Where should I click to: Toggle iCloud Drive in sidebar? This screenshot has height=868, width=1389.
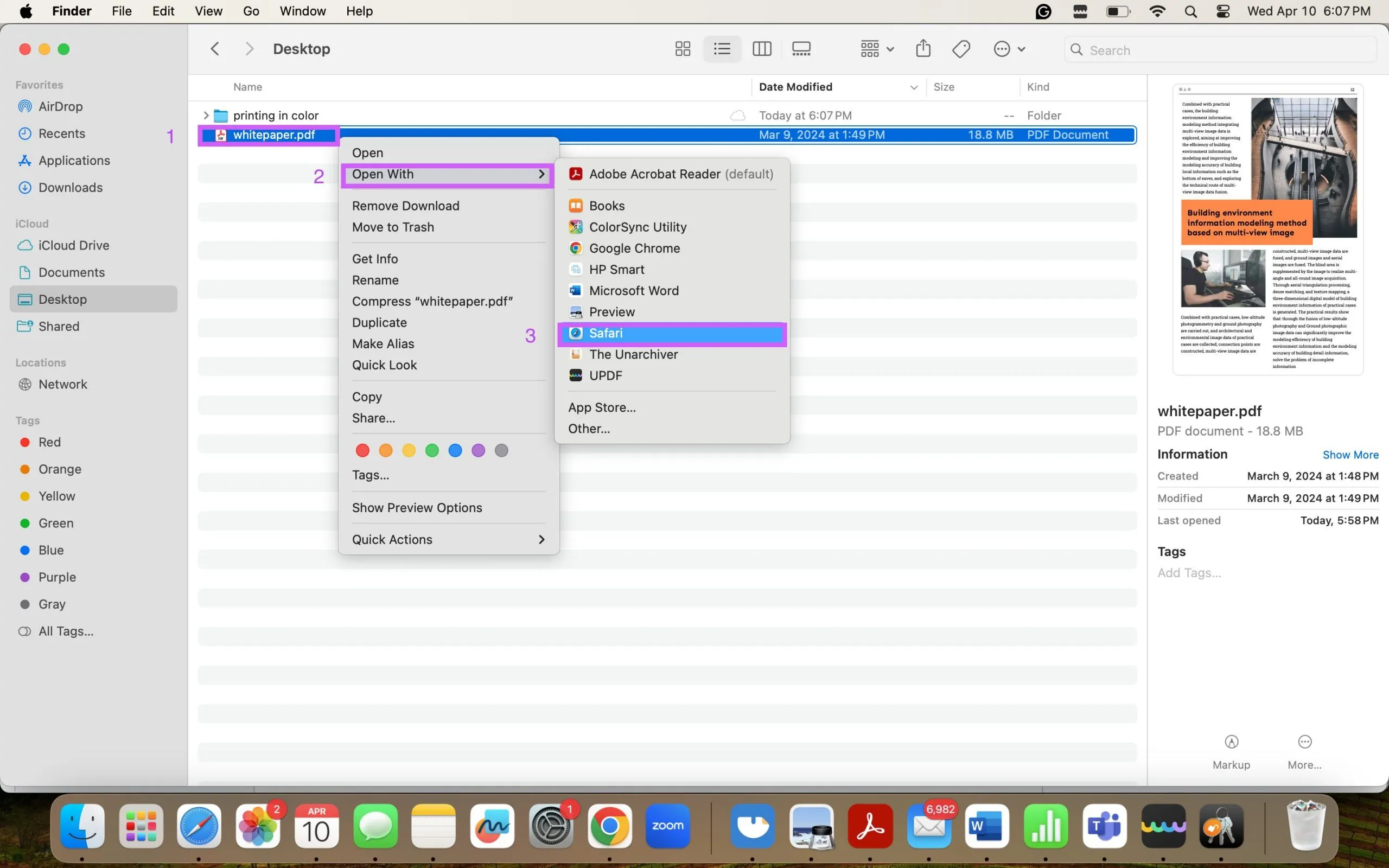[x=74, y=245]
